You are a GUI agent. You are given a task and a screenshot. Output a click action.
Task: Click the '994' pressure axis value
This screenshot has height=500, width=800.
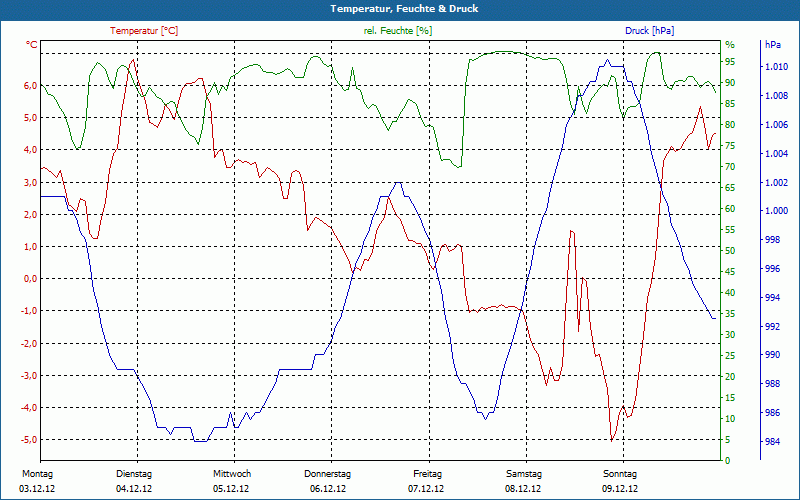click(772, 298)
